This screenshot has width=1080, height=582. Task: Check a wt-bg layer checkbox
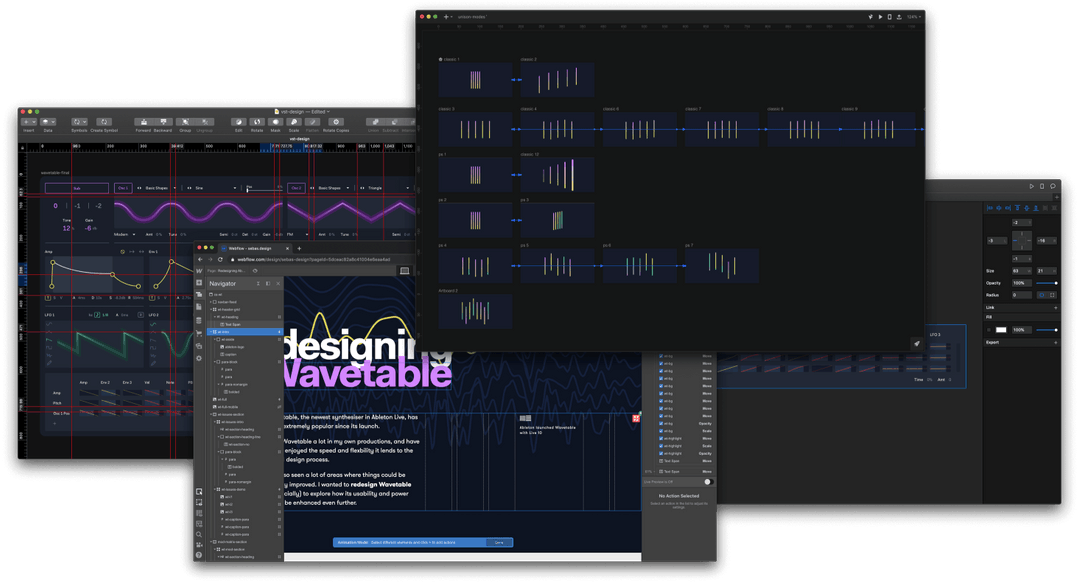pos(661,355)
